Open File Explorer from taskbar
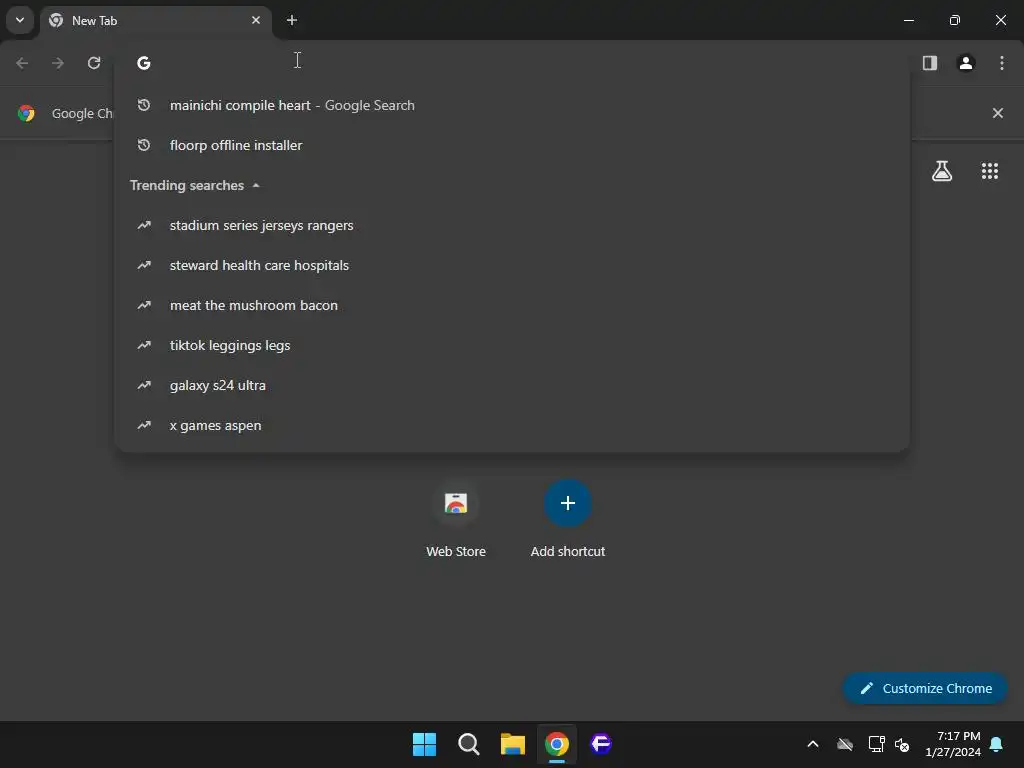 [x=513, y=744]
